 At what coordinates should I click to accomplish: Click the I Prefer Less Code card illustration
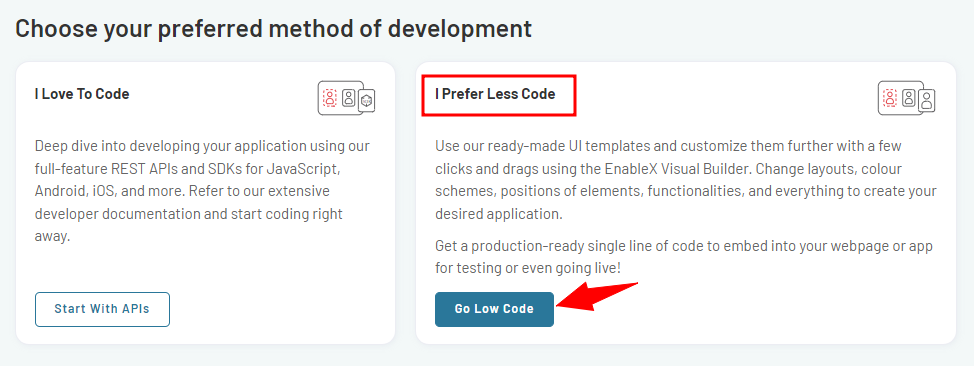tap(907, 98)
